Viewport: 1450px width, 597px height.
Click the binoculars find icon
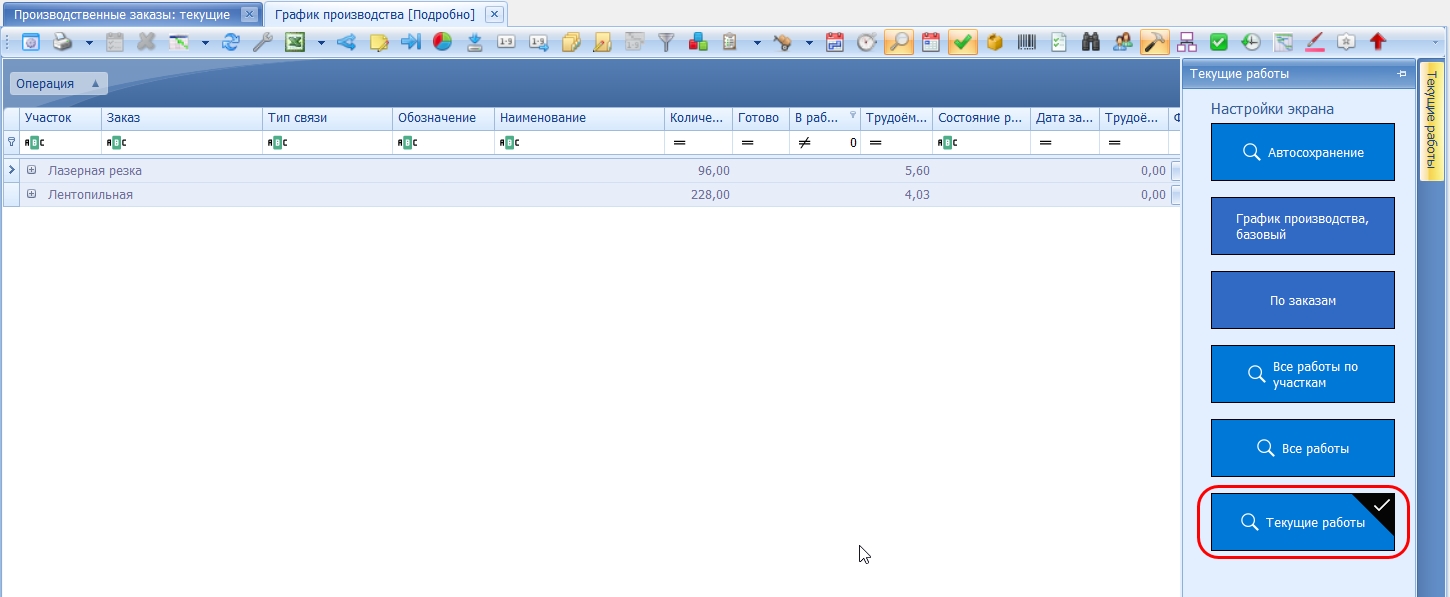click(x=1091, y=42)
